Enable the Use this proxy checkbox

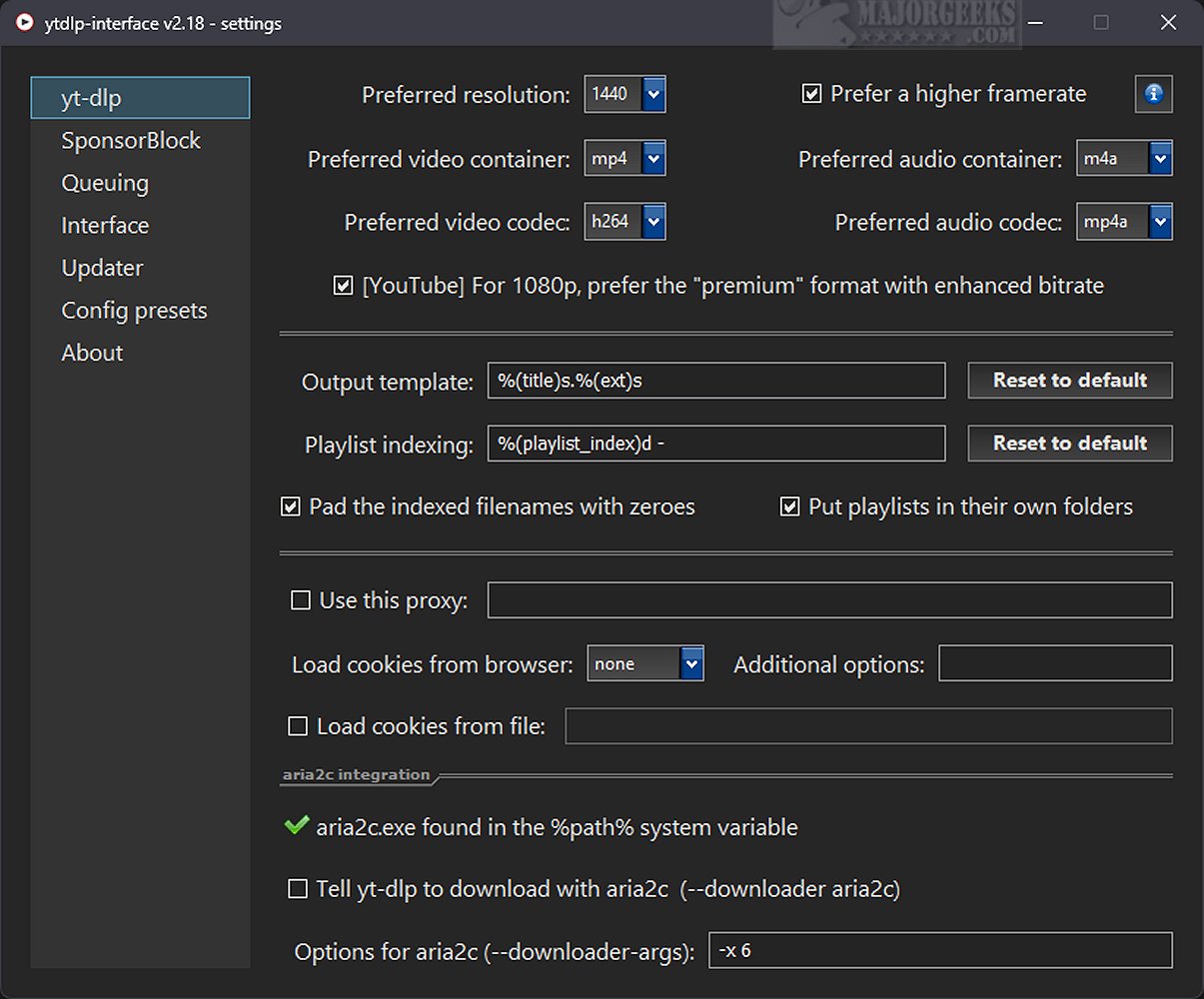coord(301,600)
